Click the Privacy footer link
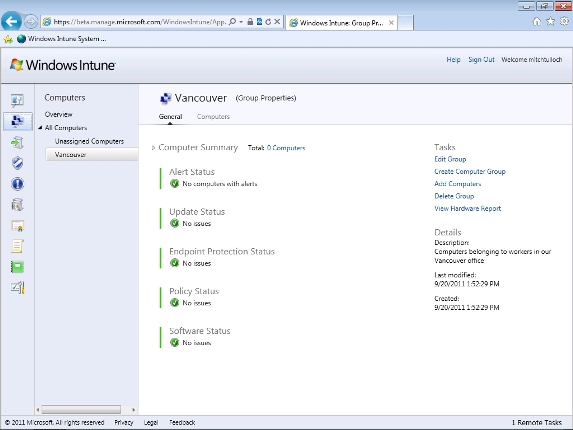 124,422
